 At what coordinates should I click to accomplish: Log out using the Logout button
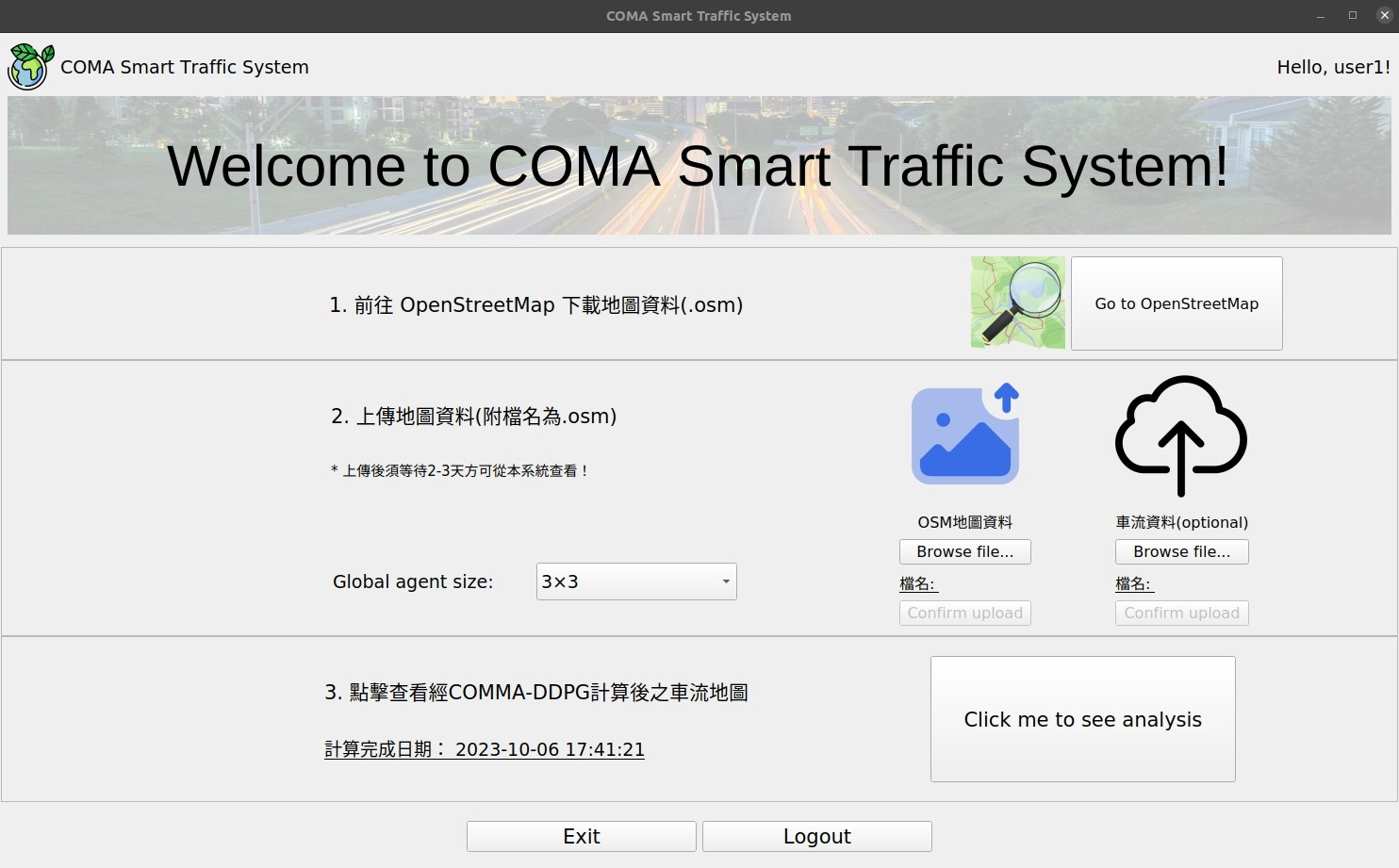coord(816,836)
